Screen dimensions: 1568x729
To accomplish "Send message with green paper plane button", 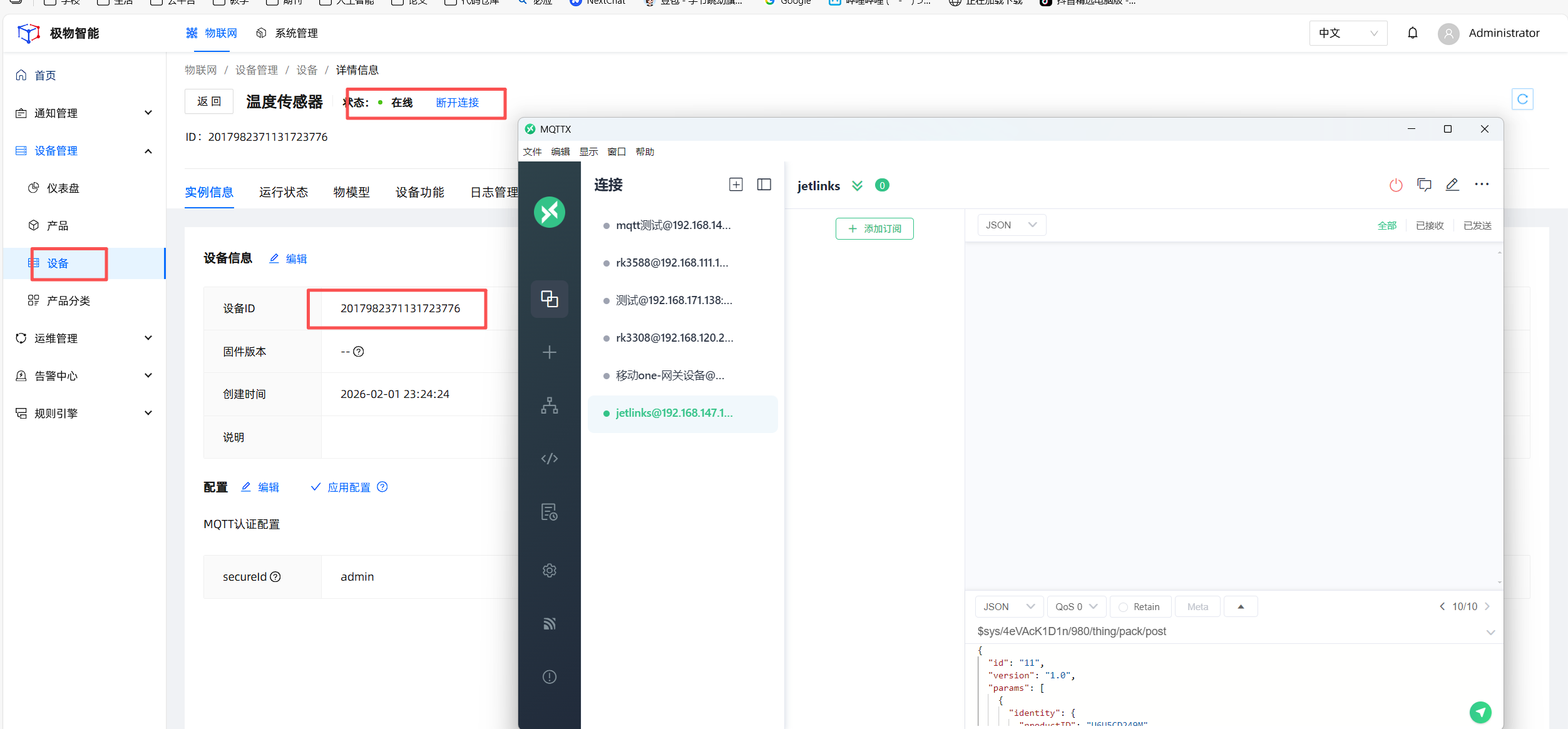I will 1480,712.
